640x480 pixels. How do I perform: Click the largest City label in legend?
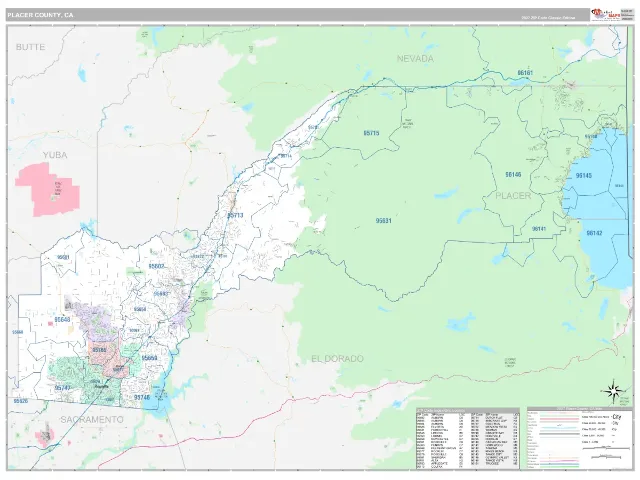click(616, 417)
